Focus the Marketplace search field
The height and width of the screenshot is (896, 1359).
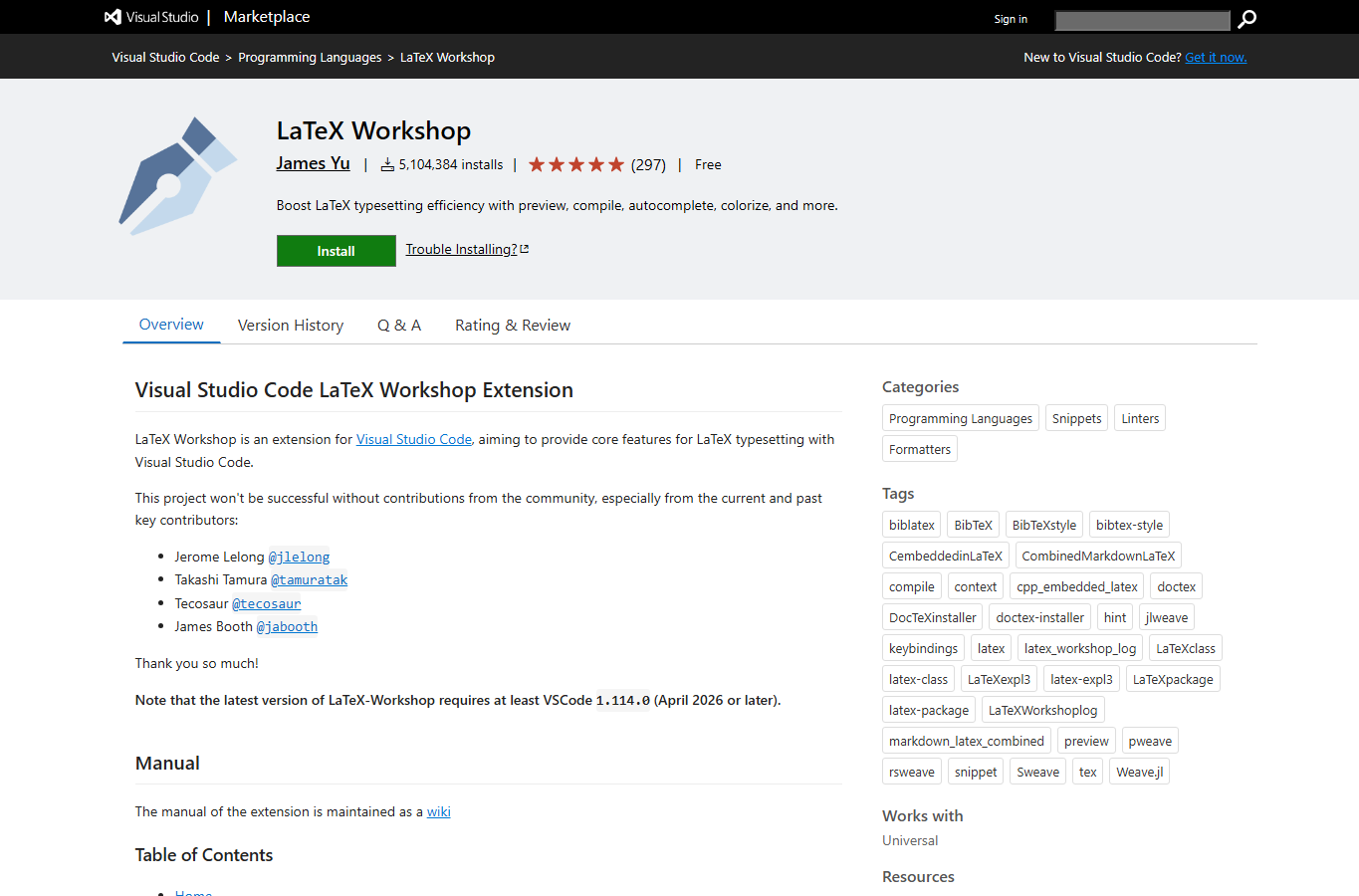tap(1143, 20)
